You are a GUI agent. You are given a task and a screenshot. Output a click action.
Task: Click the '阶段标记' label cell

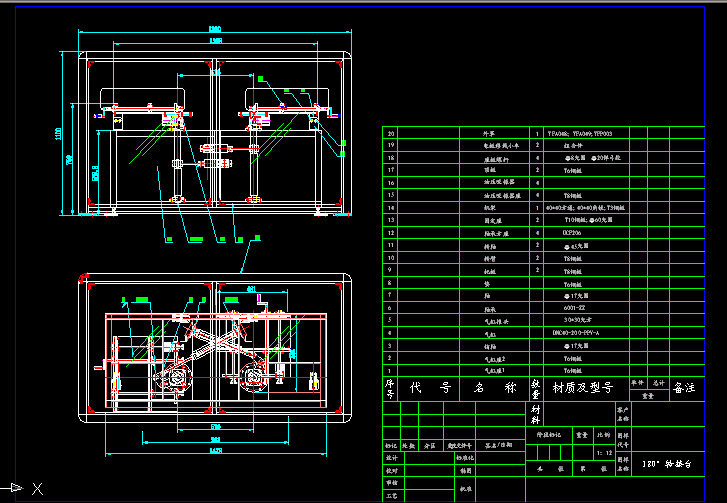coord(549,435)
